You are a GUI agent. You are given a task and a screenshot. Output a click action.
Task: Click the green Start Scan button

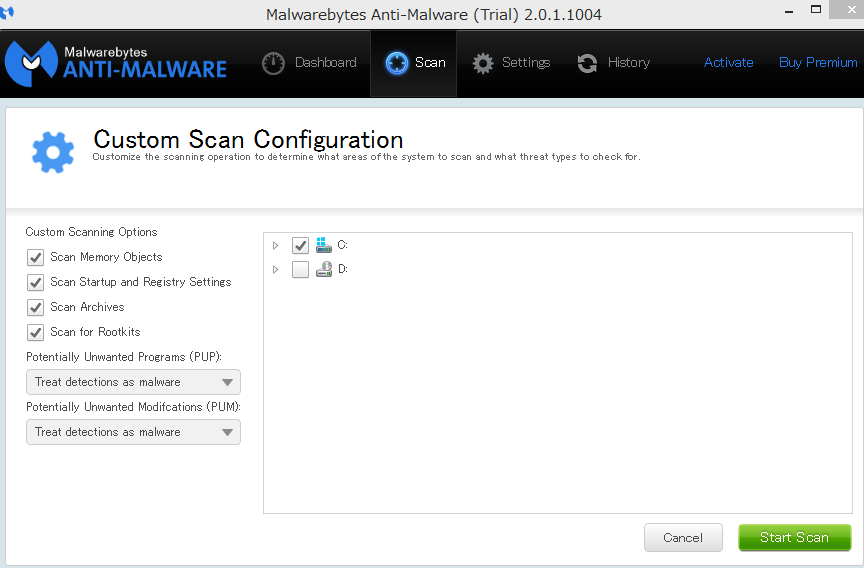point(795,538)
